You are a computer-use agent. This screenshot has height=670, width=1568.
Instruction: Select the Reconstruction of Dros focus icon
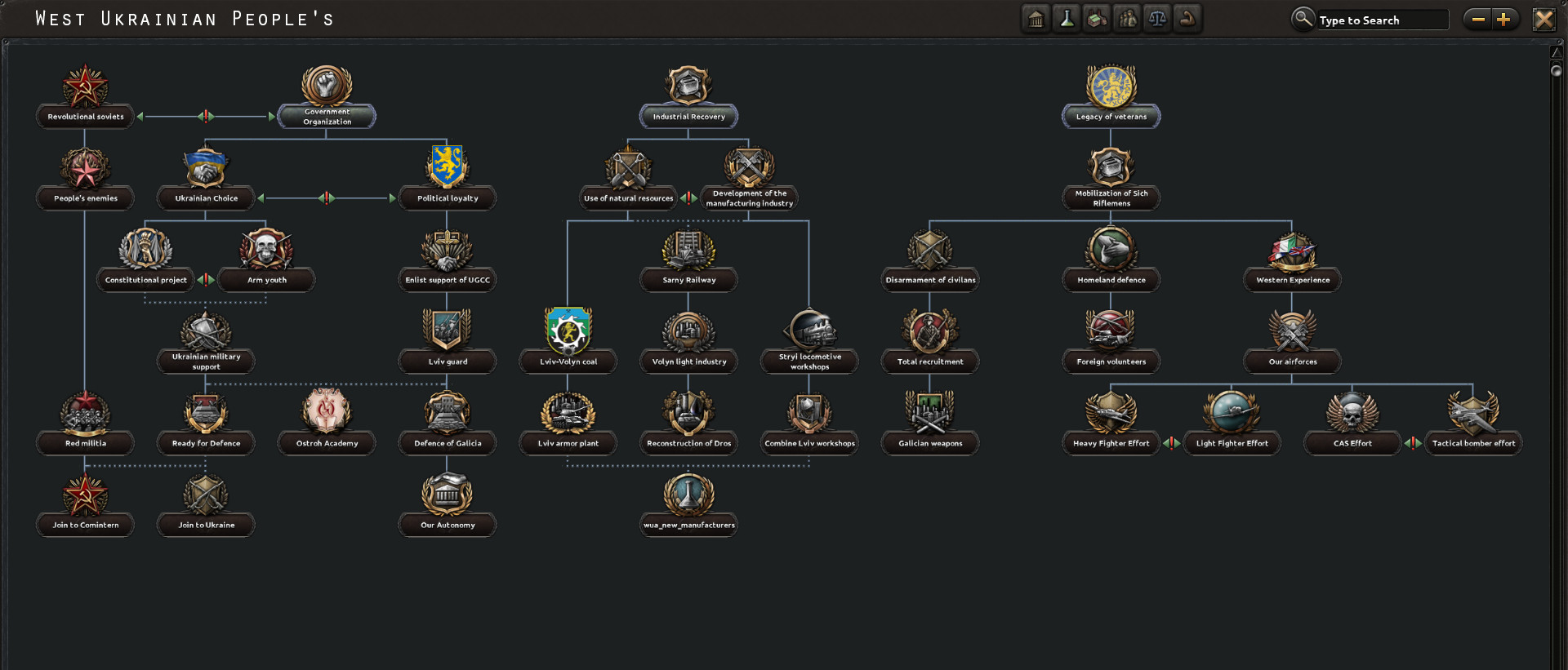pyautogui.click(x=688, y=412)
